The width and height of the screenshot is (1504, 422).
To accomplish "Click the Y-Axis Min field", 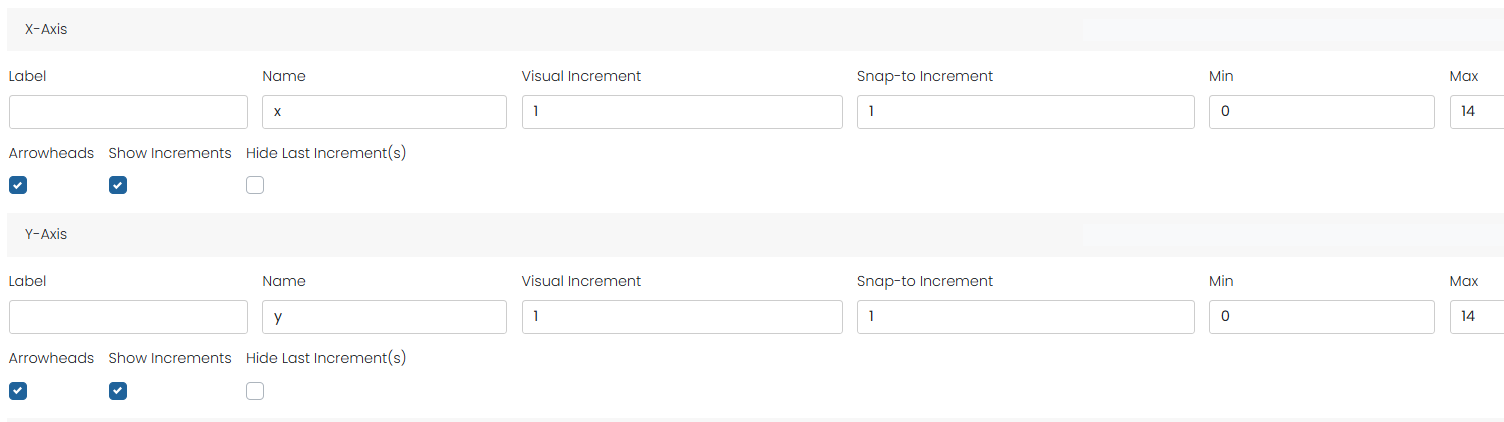I will 1321,317.
